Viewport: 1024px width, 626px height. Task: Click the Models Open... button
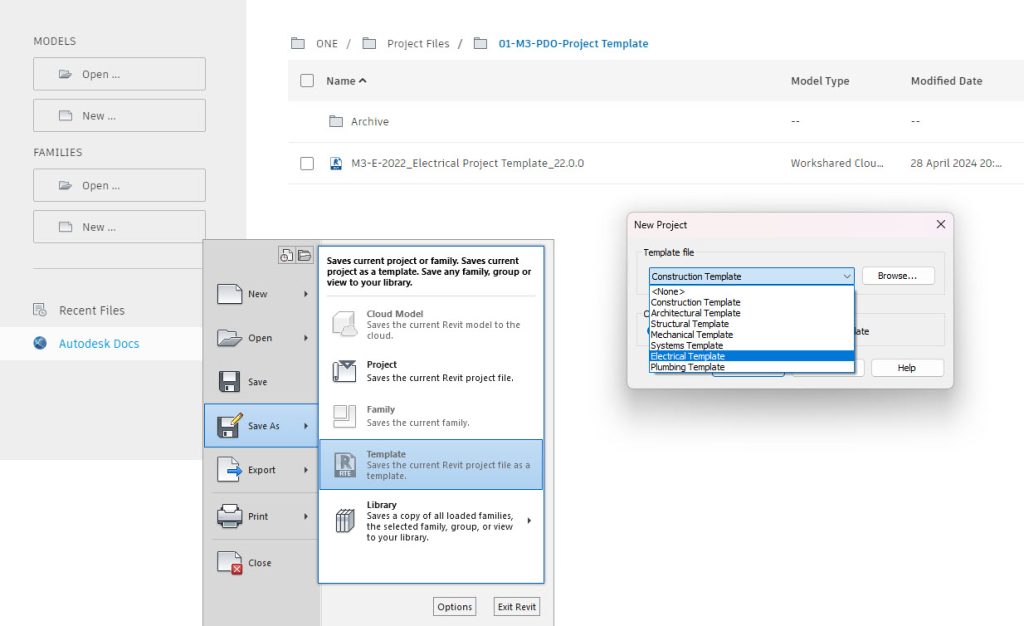coord(120,74)
